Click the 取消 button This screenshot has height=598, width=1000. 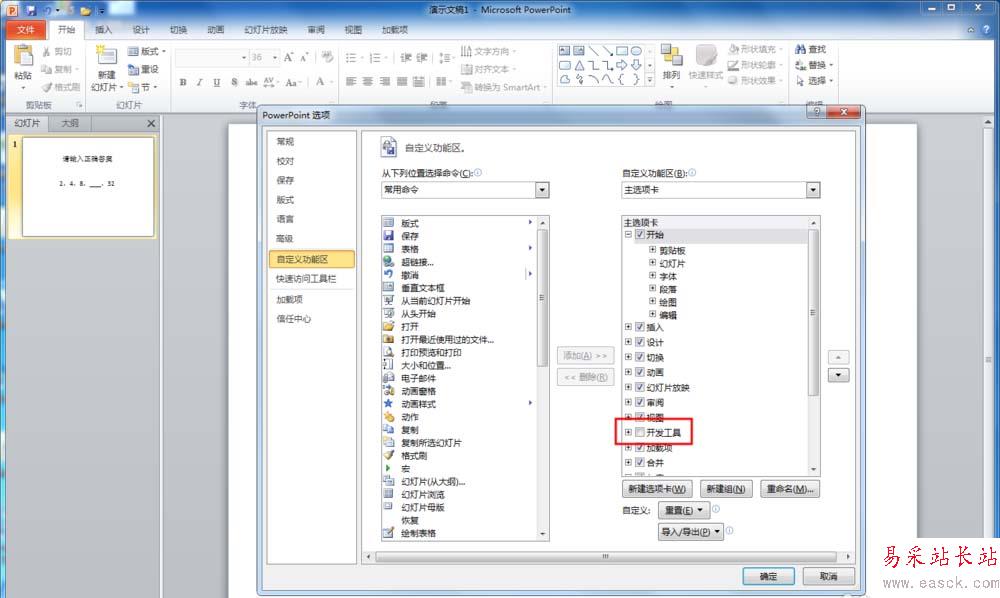click(x=828, y=576)
